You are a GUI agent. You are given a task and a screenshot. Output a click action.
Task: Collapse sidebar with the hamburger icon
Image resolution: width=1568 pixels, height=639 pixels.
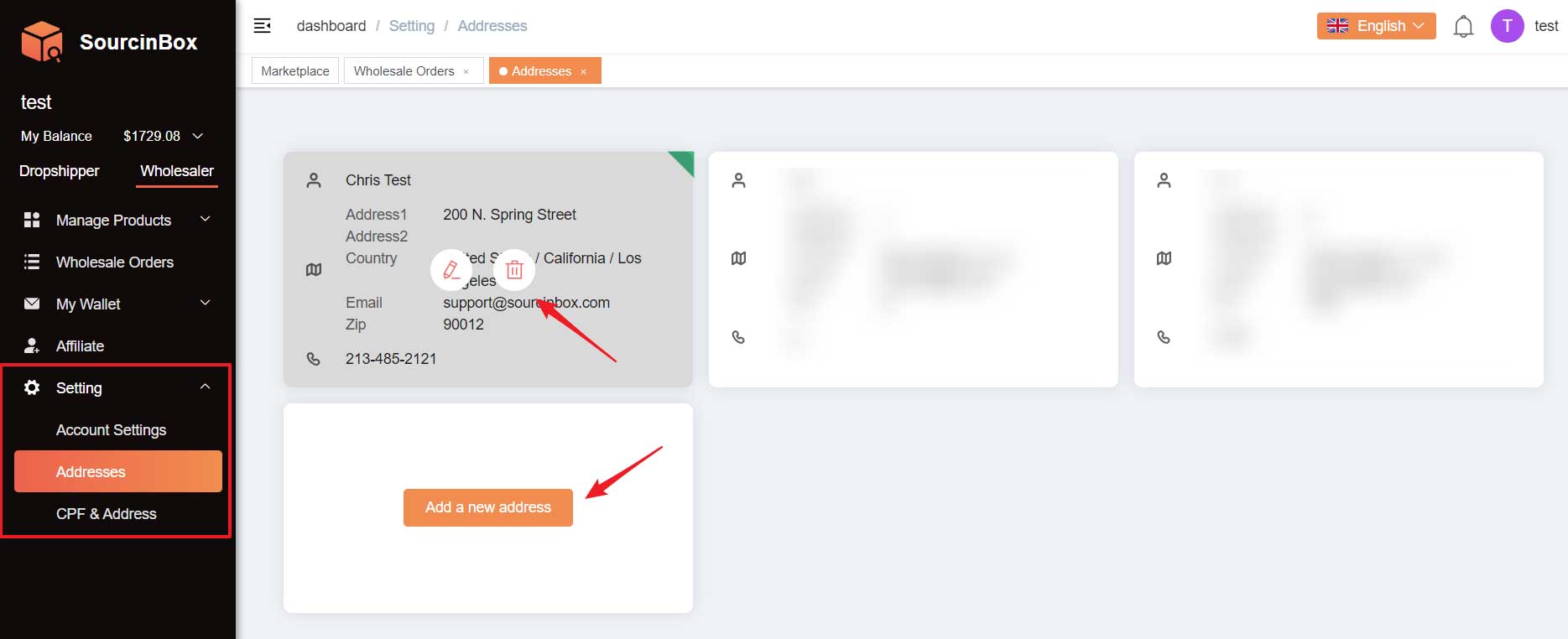click(263, 26)
